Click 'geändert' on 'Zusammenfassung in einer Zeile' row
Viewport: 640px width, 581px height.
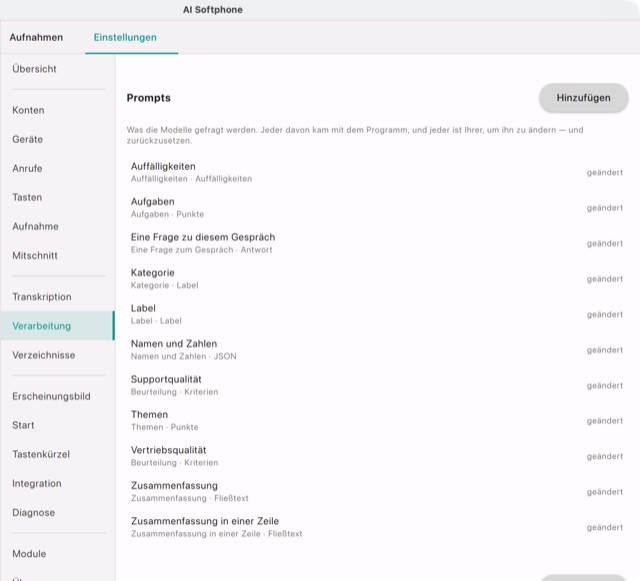pyautogui.click(x=605, y=527)
